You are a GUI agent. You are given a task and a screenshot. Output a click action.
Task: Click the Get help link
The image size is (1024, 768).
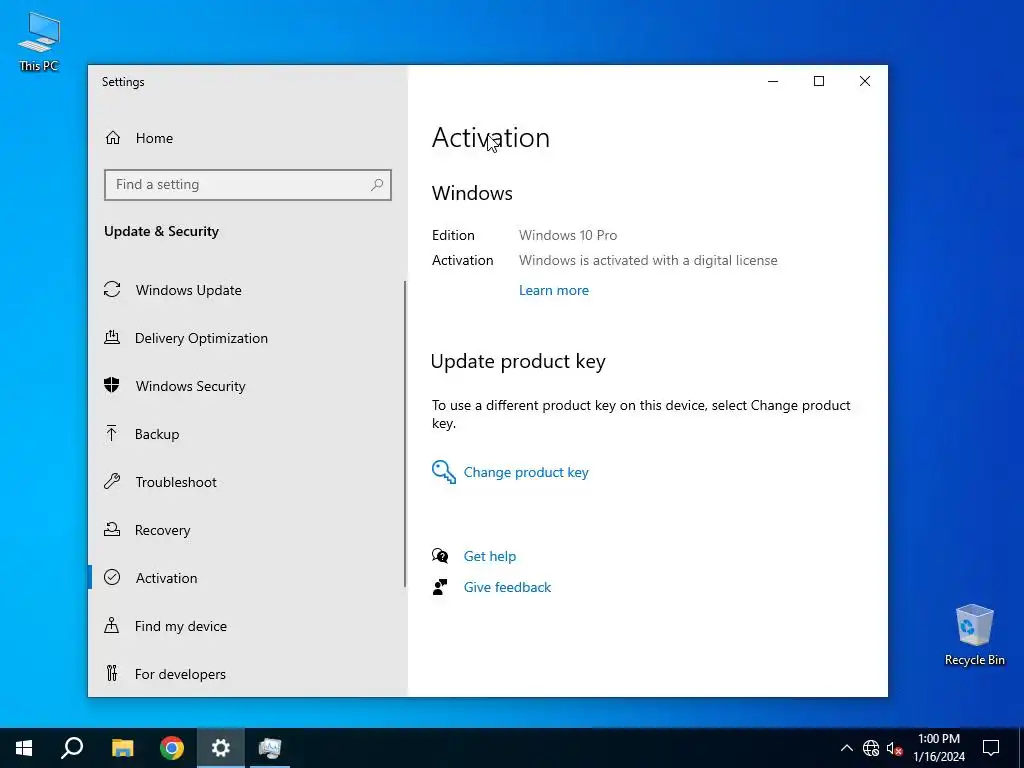pyautogui.click(x=490, y=556)
